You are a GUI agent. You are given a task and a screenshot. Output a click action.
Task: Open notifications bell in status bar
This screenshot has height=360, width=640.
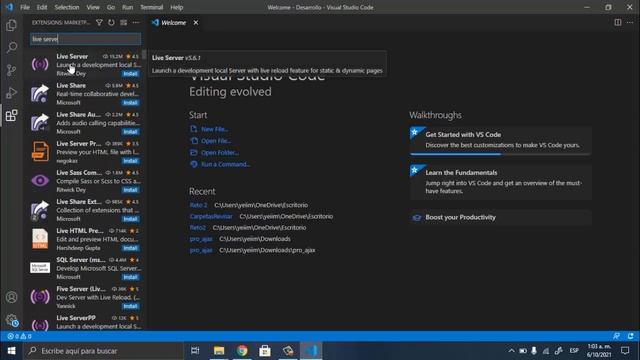(630, 336)
